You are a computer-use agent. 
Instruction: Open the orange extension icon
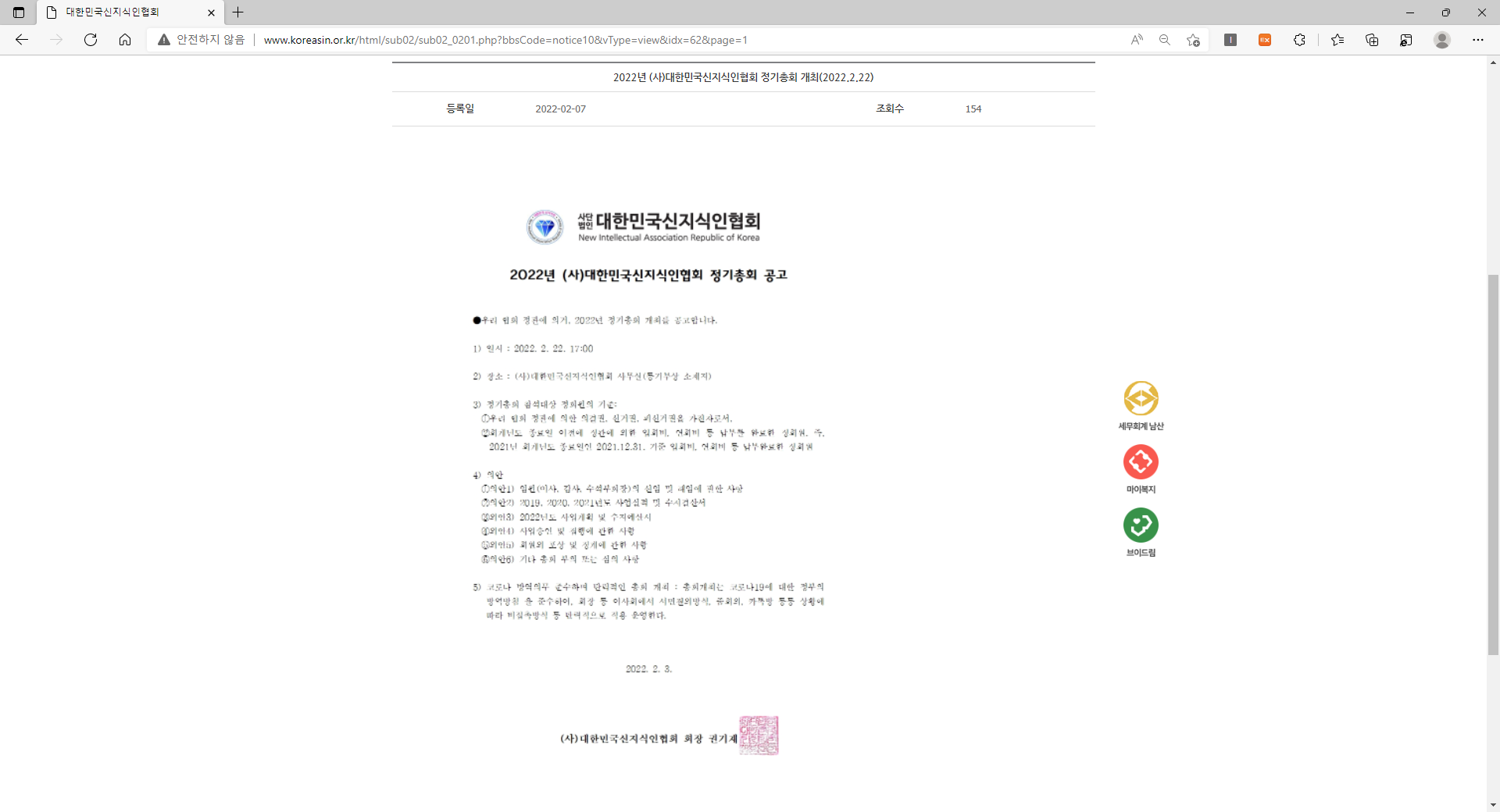pos(1265,40)
